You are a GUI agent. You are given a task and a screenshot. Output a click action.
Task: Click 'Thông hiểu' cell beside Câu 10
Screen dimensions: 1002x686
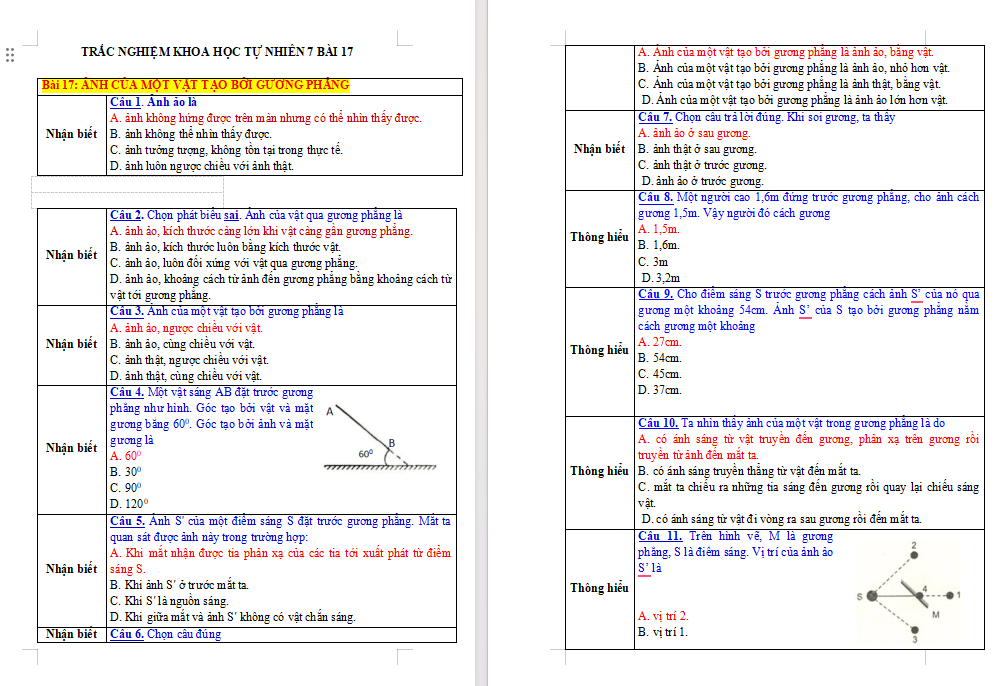[x=599, y=471]
